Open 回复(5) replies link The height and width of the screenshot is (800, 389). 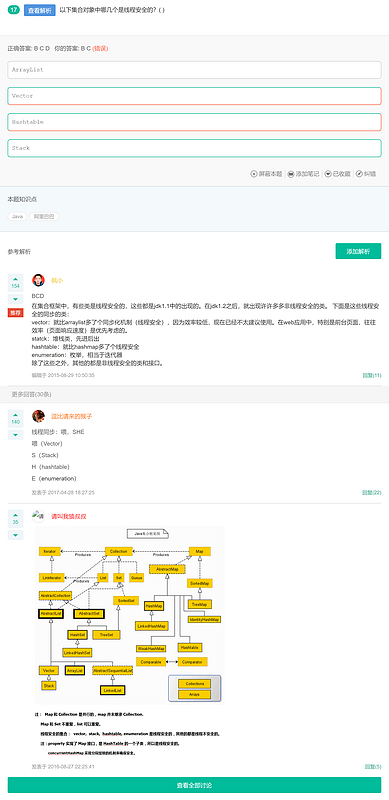tap(373, 766)
